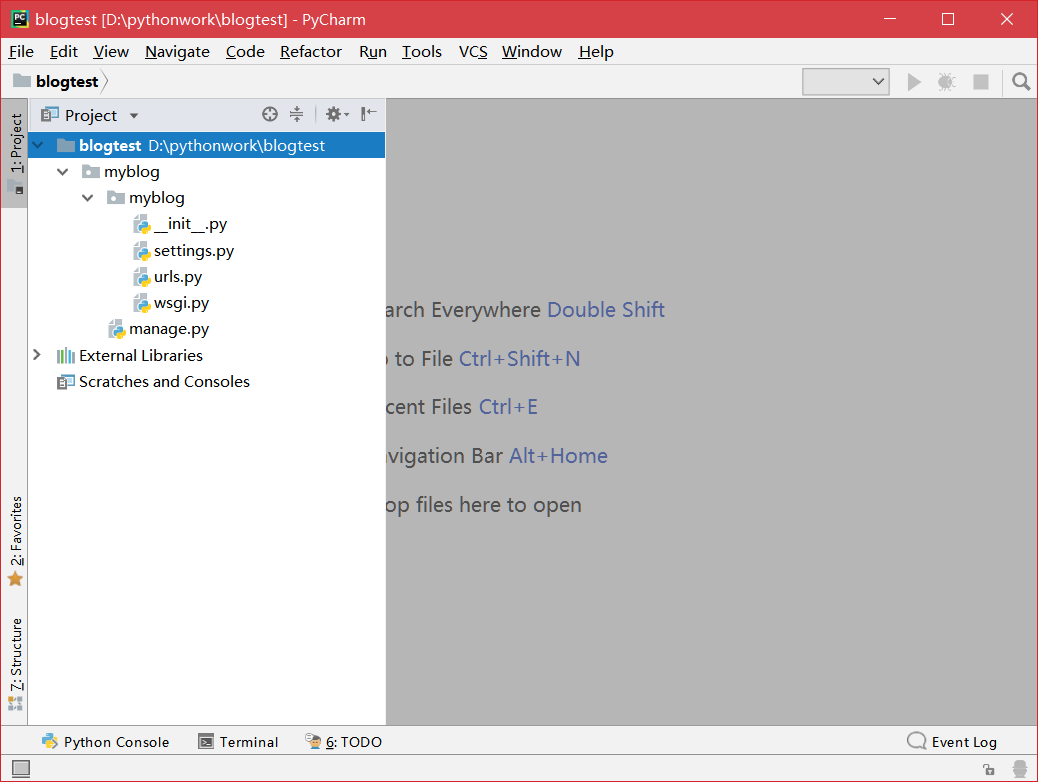Image resolution: width=1038 pixels, height=782 pixels.
Task: Open the Project panel settings gear
Action: coord(333,115)
